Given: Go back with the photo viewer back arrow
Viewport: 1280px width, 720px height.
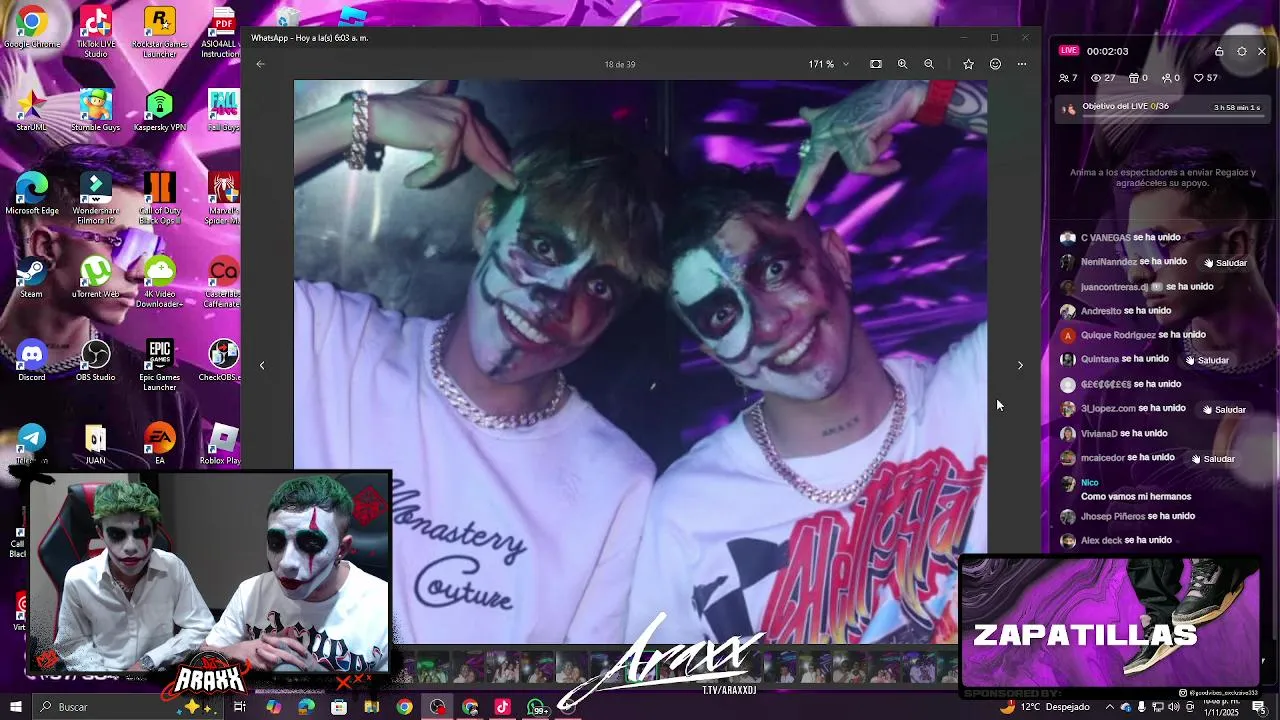Looking at the screenshot, I should pos(260,64).
